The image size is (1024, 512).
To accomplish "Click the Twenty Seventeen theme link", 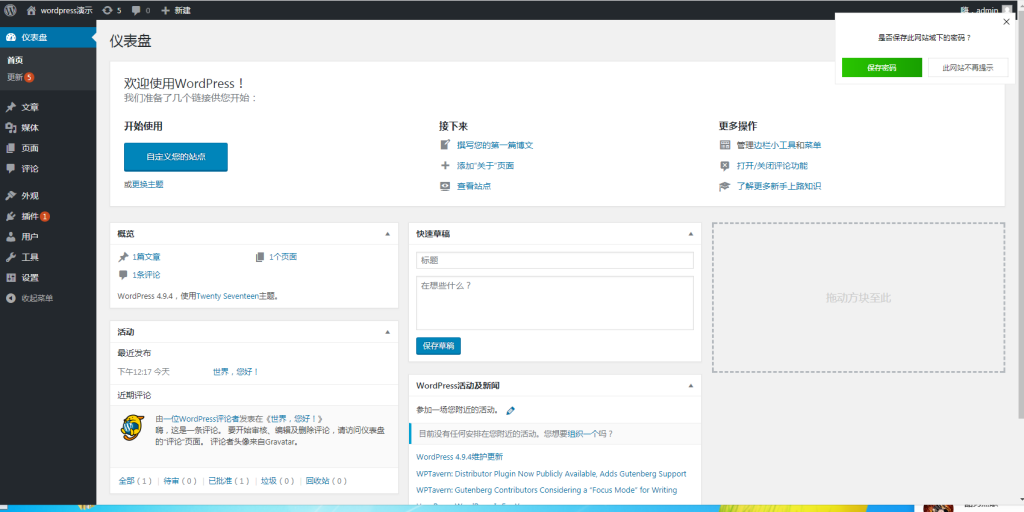I will [x=227, y=296].
